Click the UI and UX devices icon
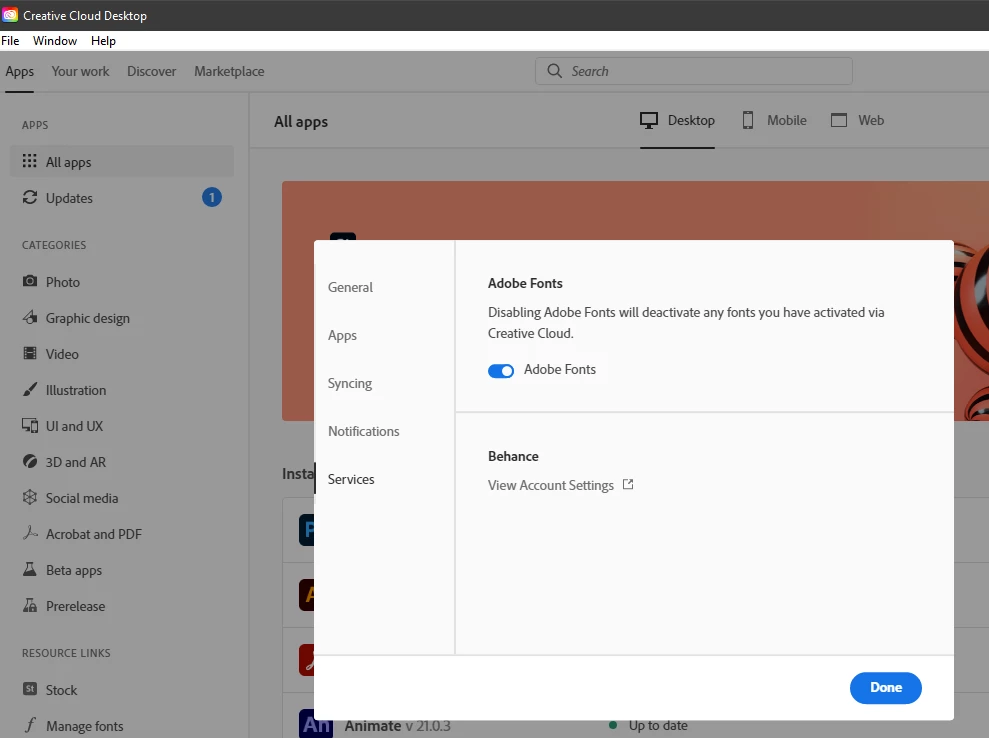 click(30, 425)
